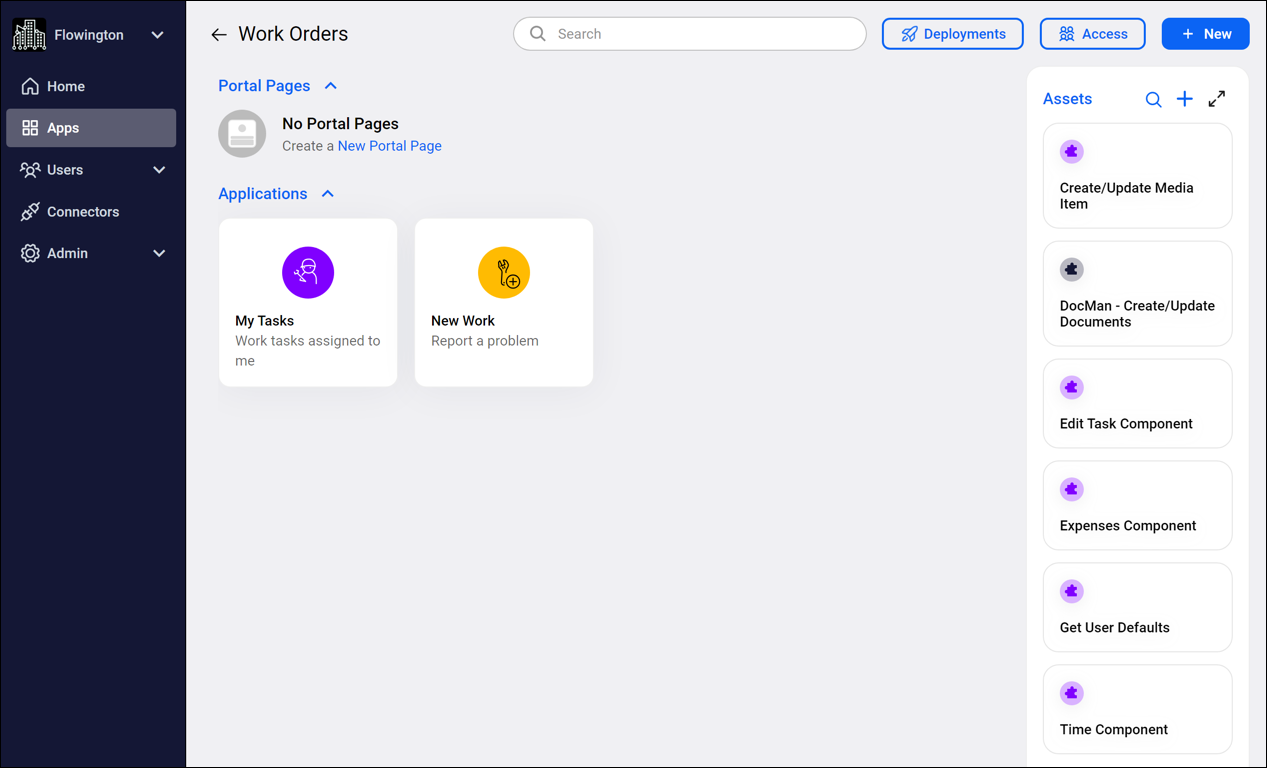1267x768 pixels.
Task: Click the Portal Pages heading
Action: pyautogui.click(x=264, y=86)
